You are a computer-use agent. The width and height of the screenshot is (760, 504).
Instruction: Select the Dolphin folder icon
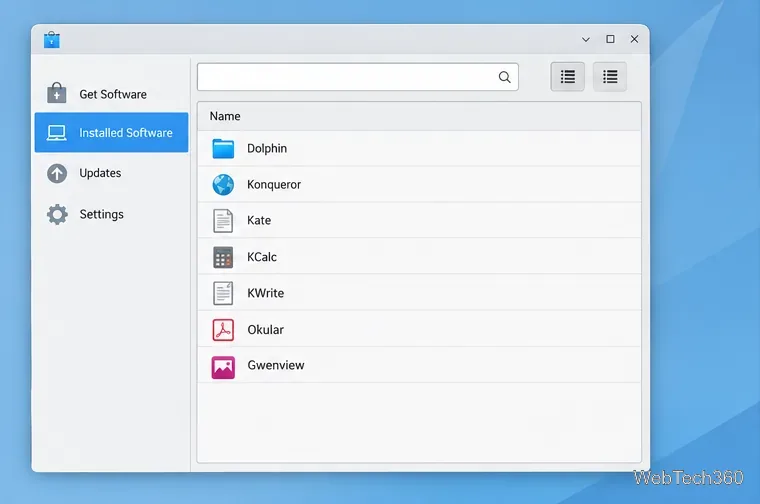[x=223, y=148]
